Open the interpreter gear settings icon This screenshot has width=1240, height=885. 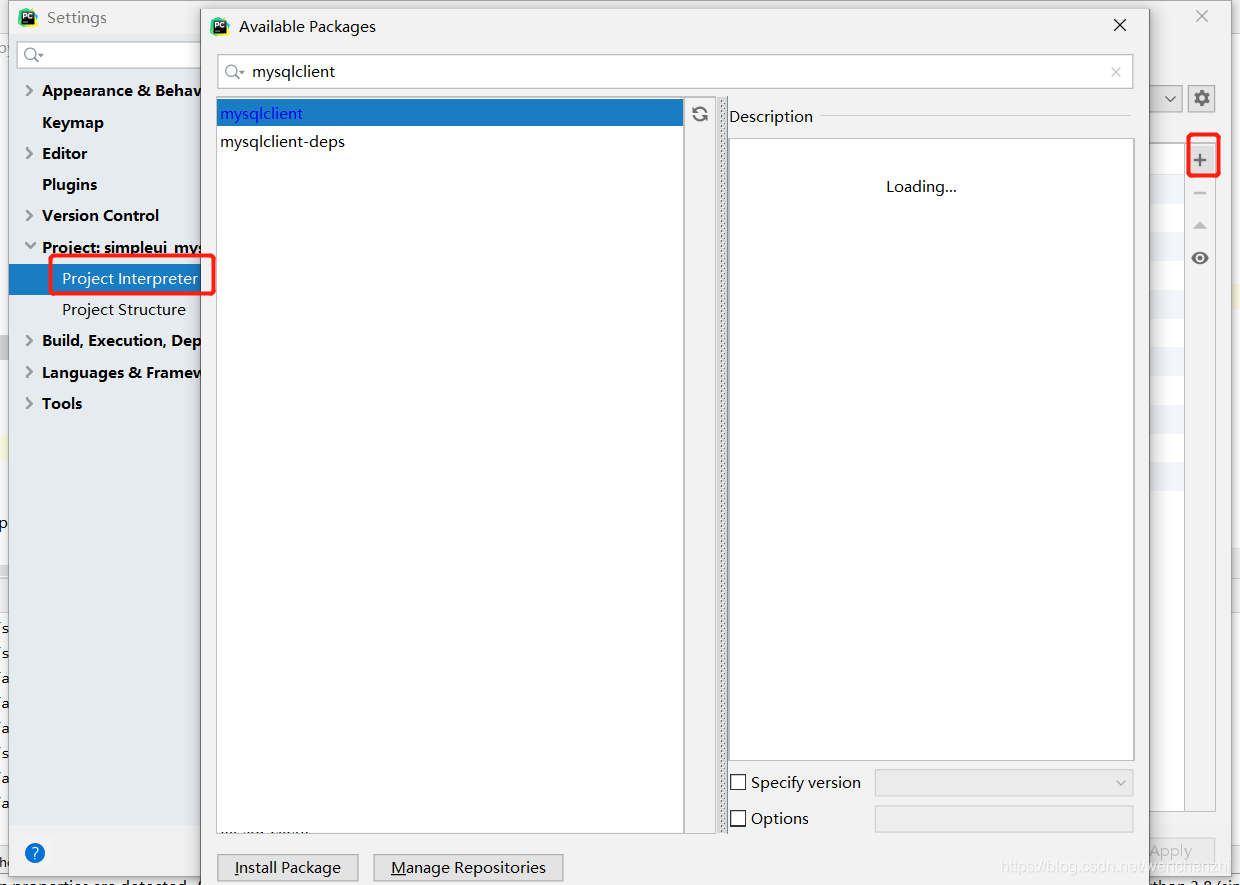(1202, 98)
